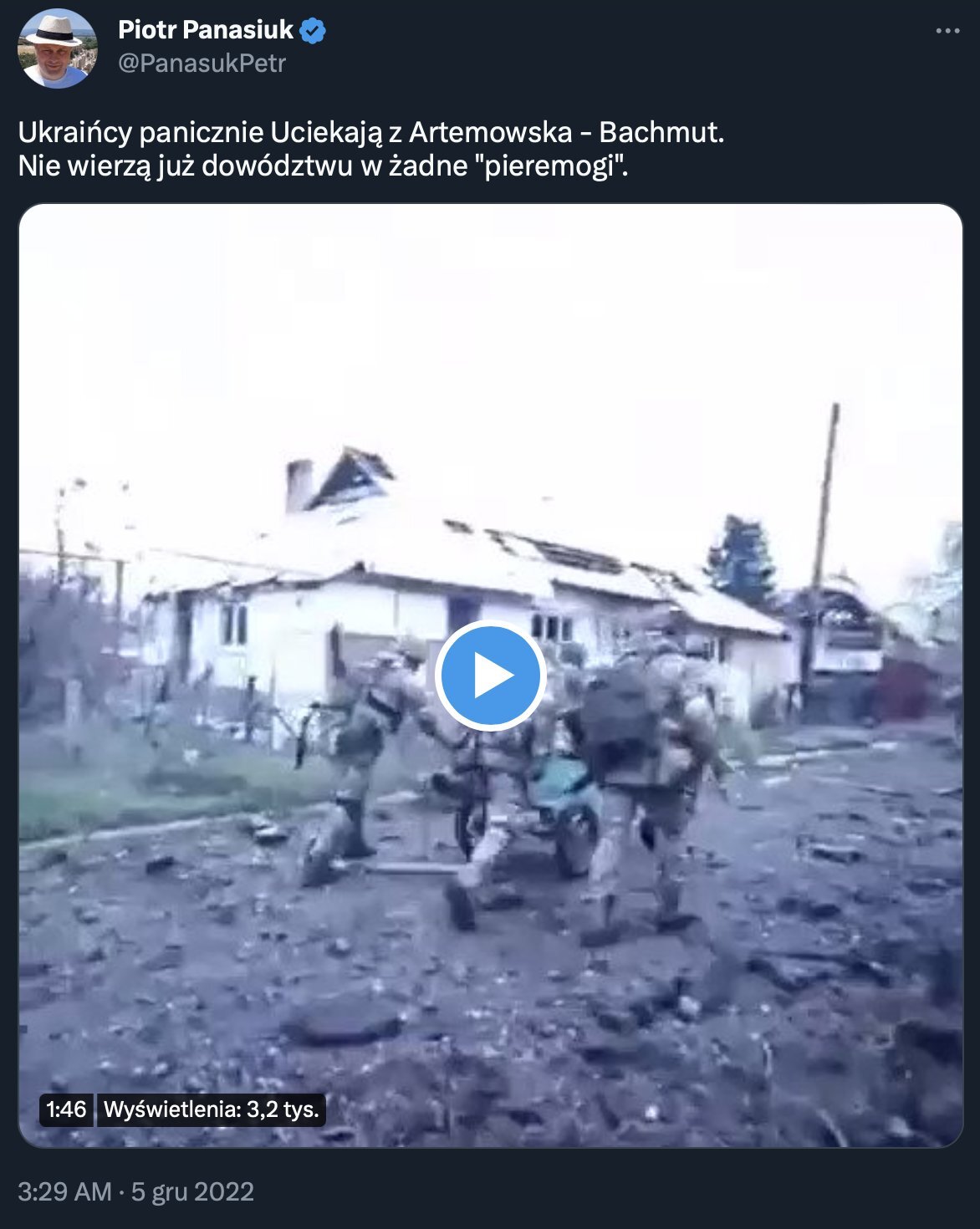Click the display name Piotr Panasiuk
This screenshot has height=1229, width=980.
[206, 30]
